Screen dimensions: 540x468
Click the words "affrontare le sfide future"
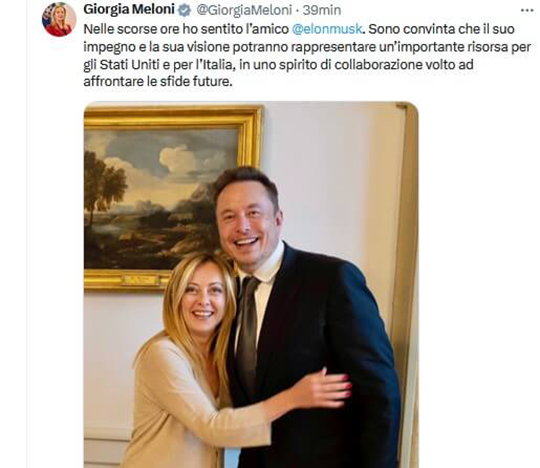tap(156, 82)
